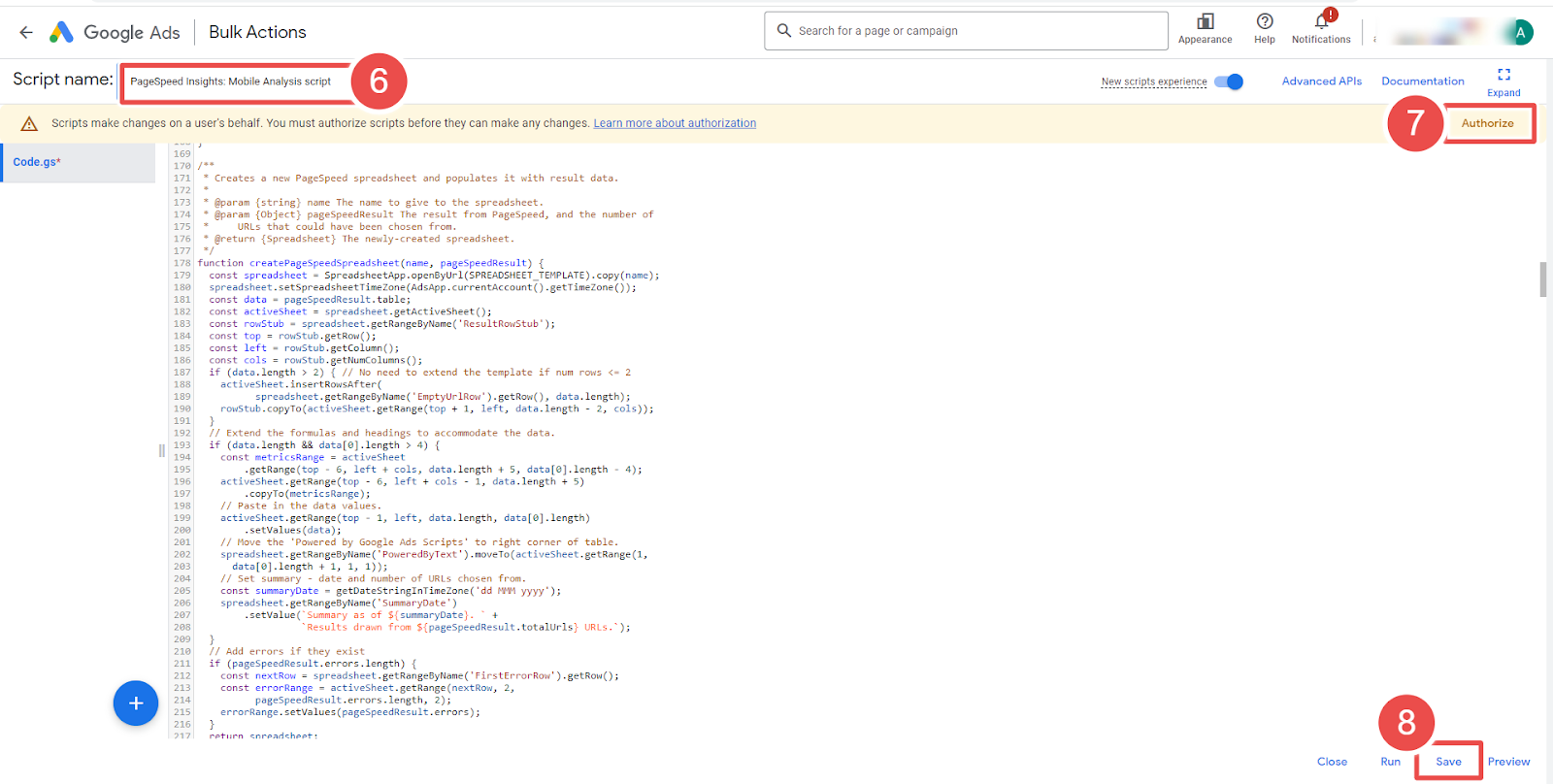The height and width of the screenshot is (784, 1553).
Task: Click the 'const errorRange' code line
Action: (367, 688)
